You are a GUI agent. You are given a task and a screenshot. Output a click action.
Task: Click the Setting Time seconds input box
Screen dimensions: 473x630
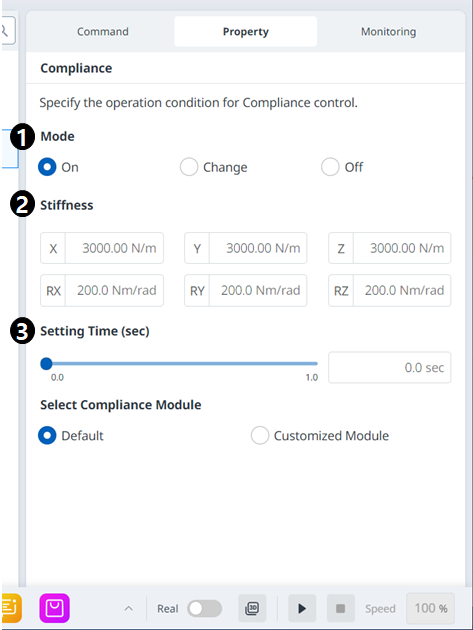point(389,367)
